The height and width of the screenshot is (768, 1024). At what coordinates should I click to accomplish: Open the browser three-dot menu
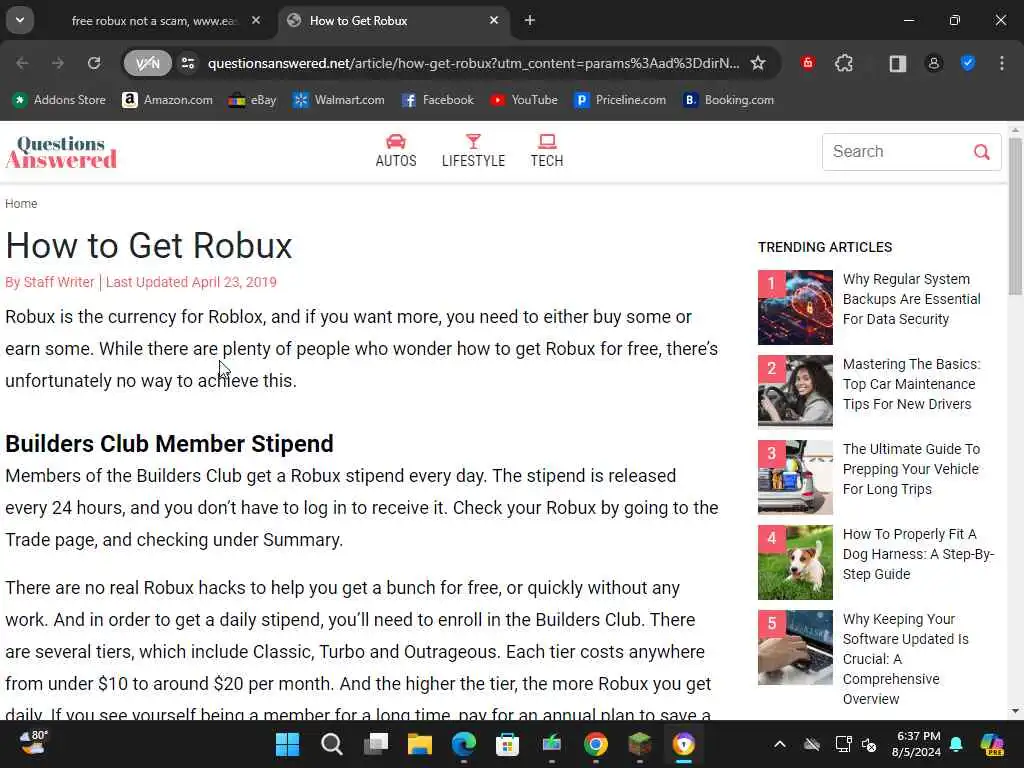pyautogui.click(x=1002, y=63)
